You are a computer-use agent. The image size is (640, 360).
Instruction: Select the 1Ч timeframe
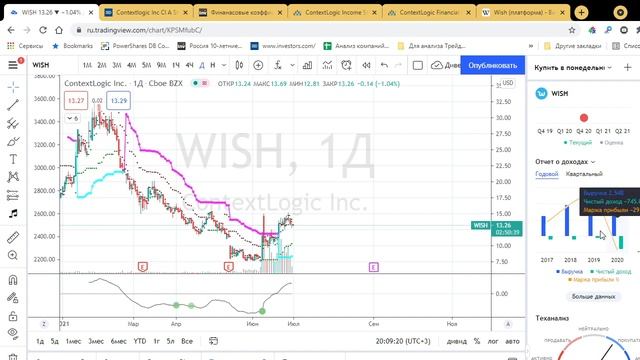[176, 65]
